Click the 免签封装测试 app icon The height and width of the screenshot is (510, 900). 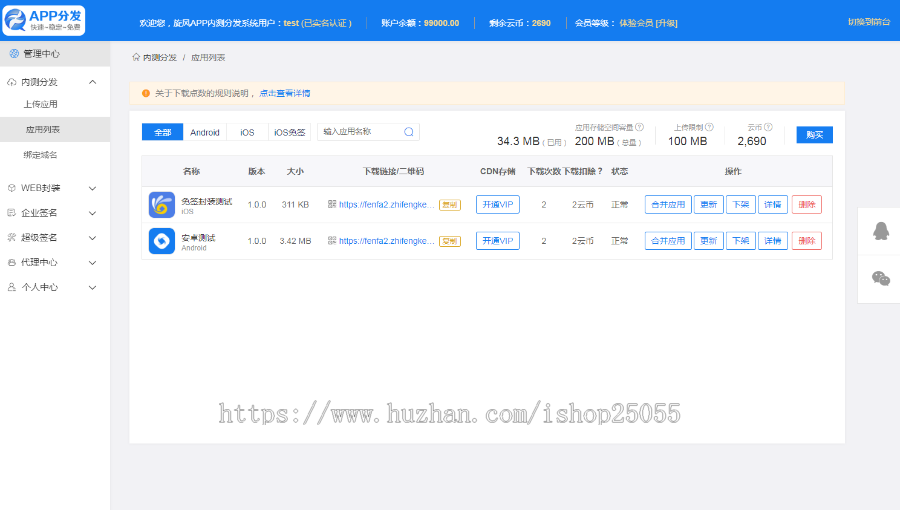[162, 205]
